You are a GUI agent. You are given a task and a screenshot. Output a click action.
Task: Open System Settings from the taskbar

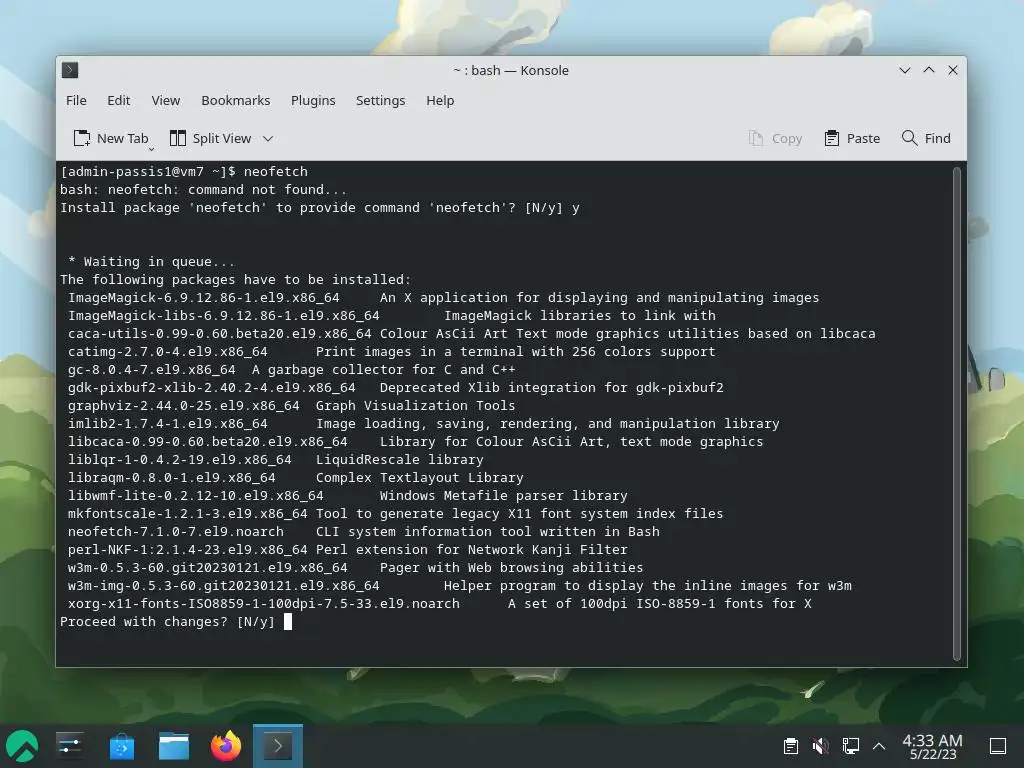coord(69,746)
